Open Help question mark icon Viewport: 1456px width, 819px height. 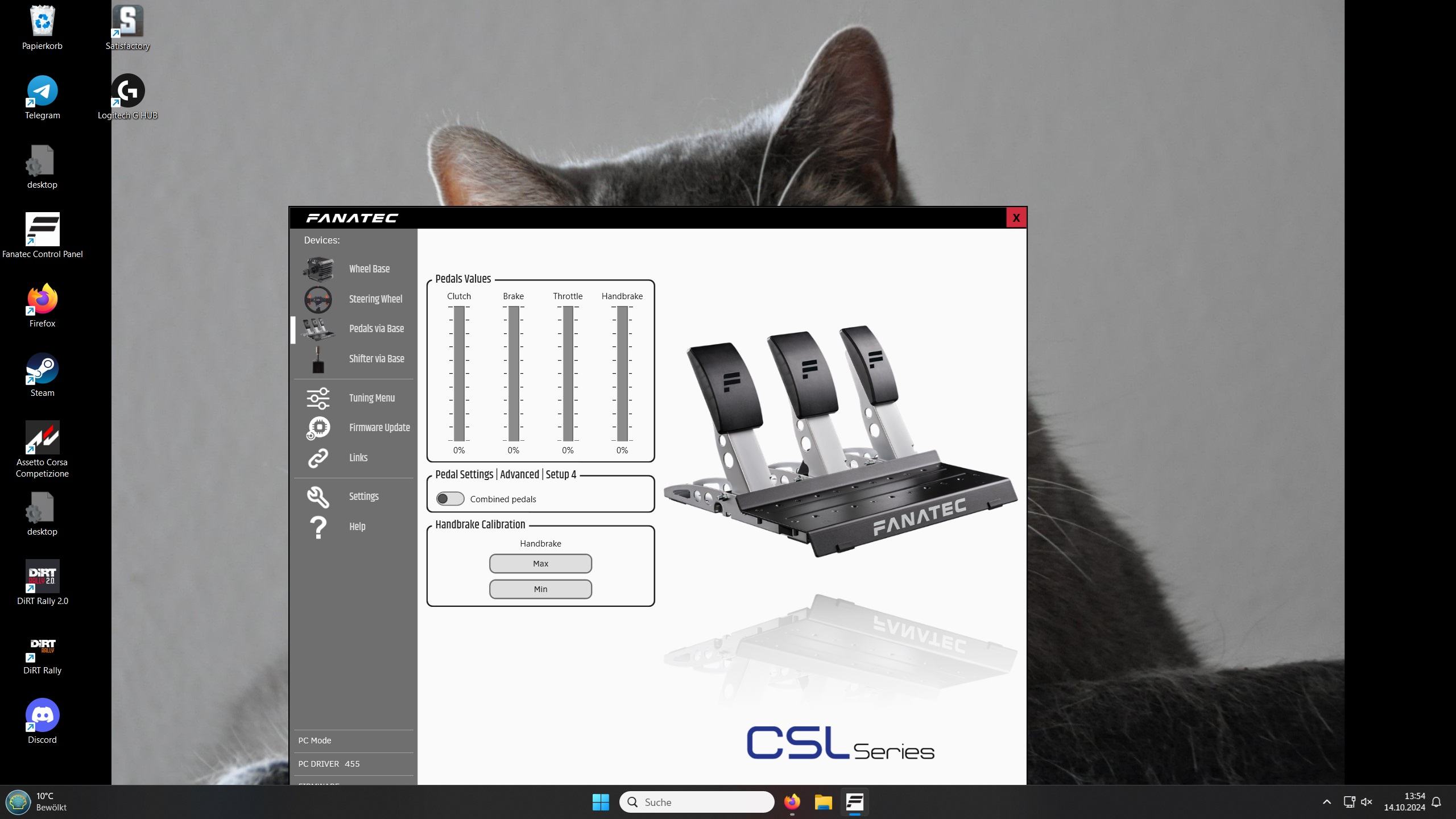tap(318, 527)
